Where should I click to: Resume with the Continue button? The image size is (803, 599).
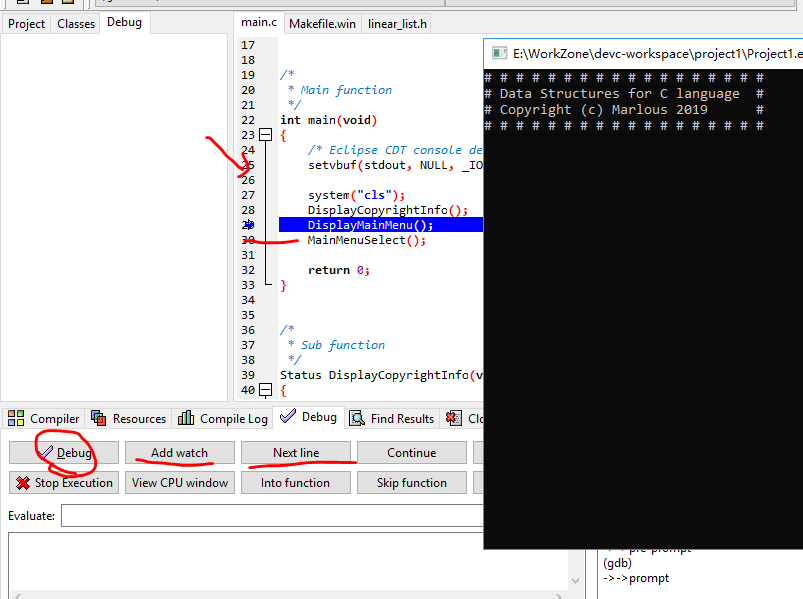coord(412,453)
